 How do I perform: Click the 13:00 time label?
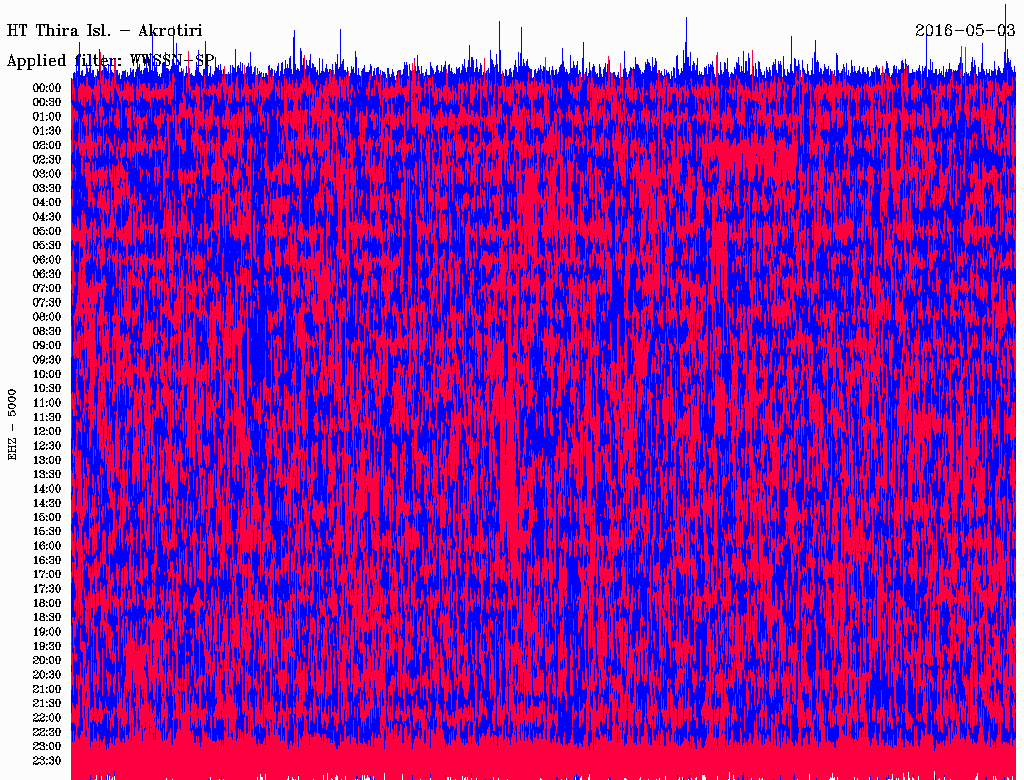pos(47,461)
